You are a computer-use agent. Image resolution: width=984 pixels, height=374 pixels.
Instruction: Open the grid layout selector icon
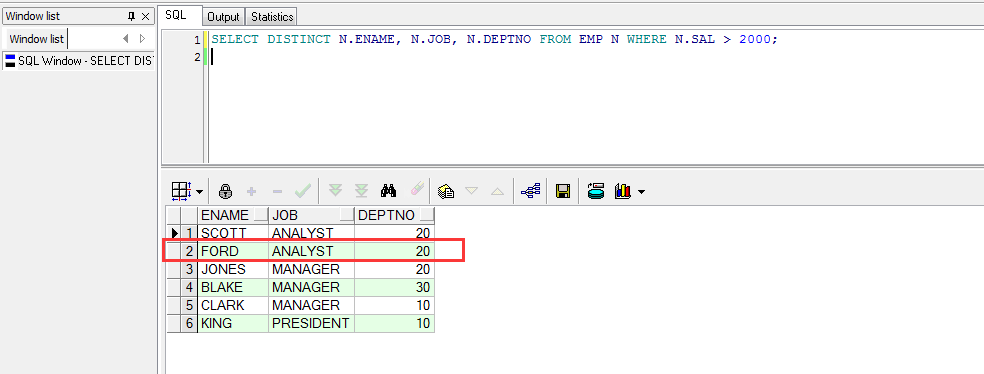pyautogui.click(x=181, y=191)
